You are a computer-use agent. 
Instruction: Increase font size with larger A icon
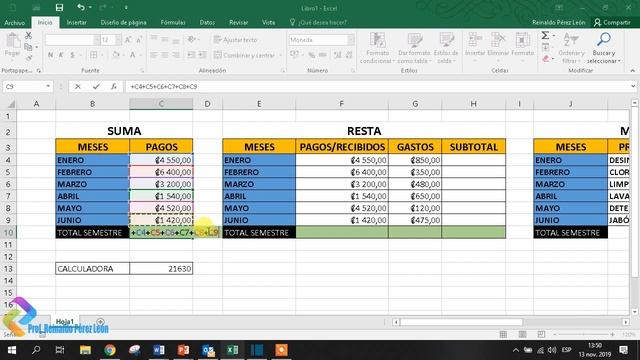tap(128, 40)
